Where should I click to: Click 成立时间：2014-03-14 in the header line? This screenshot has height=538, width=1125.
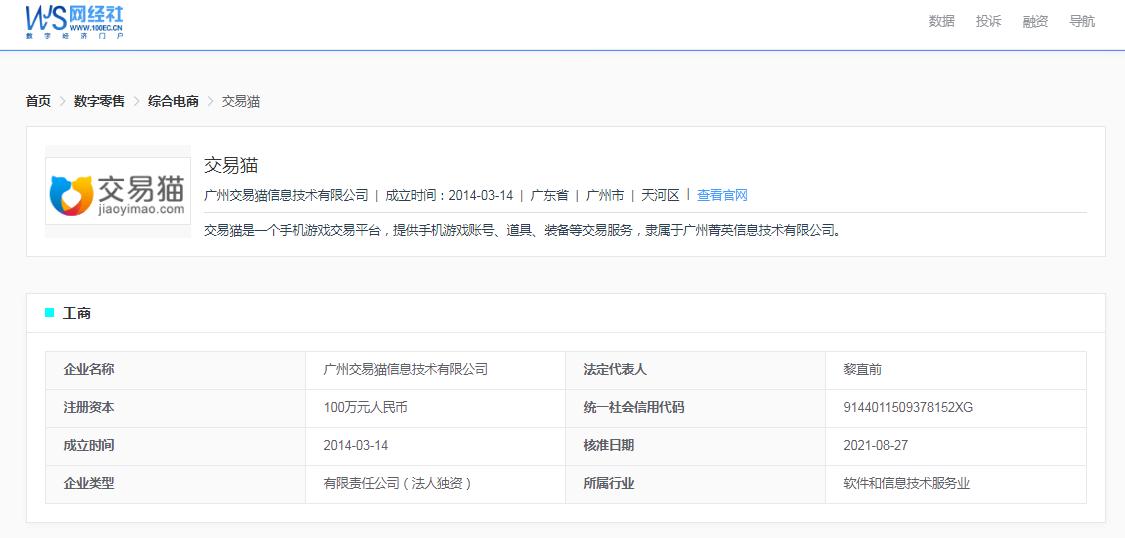pos(449,195)
